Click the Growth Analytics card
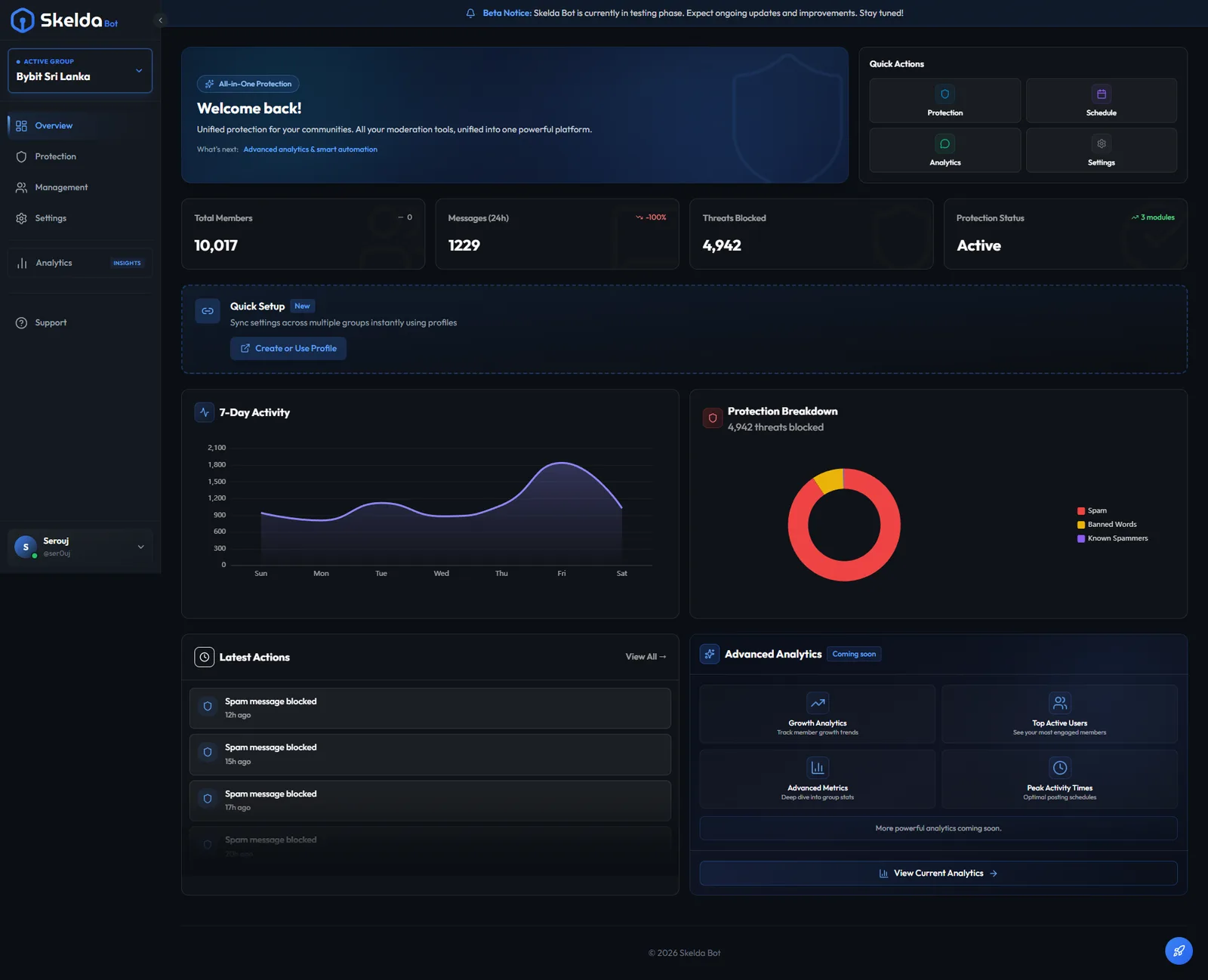The image size is (1208, 980). point(817,713)
